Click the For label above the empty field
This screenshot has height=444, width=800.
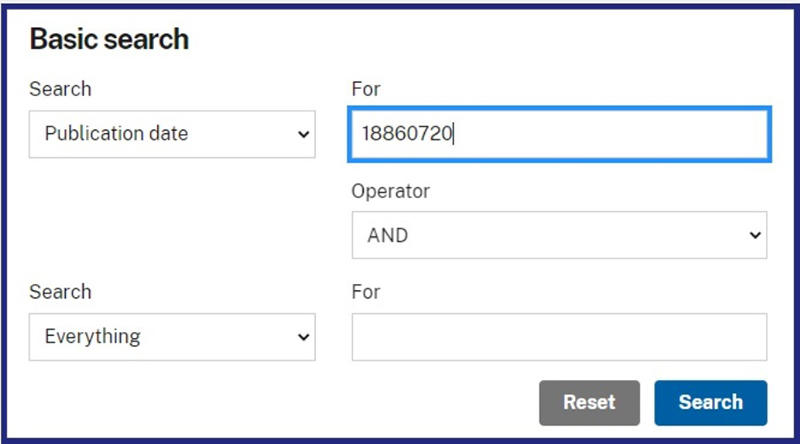pos(366,292)
